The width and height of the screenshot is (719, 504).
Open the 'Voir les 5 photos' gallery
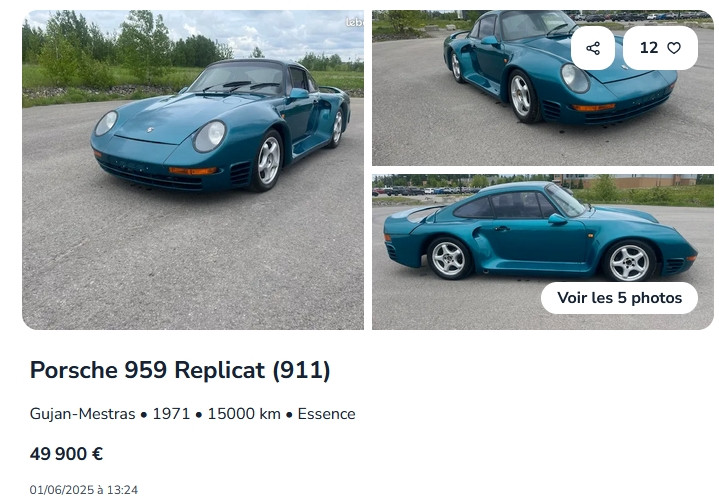(619, 298)
